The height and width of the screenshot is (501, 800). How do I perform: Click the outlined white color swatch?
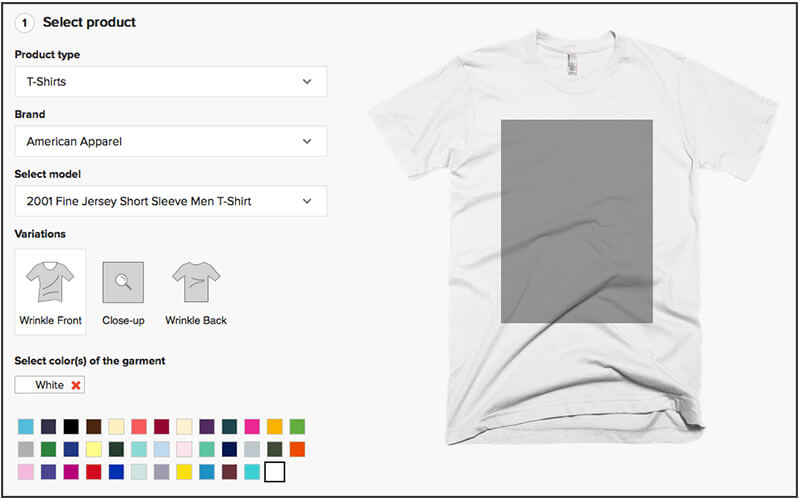pyautogui.click(x=274, y=472)
